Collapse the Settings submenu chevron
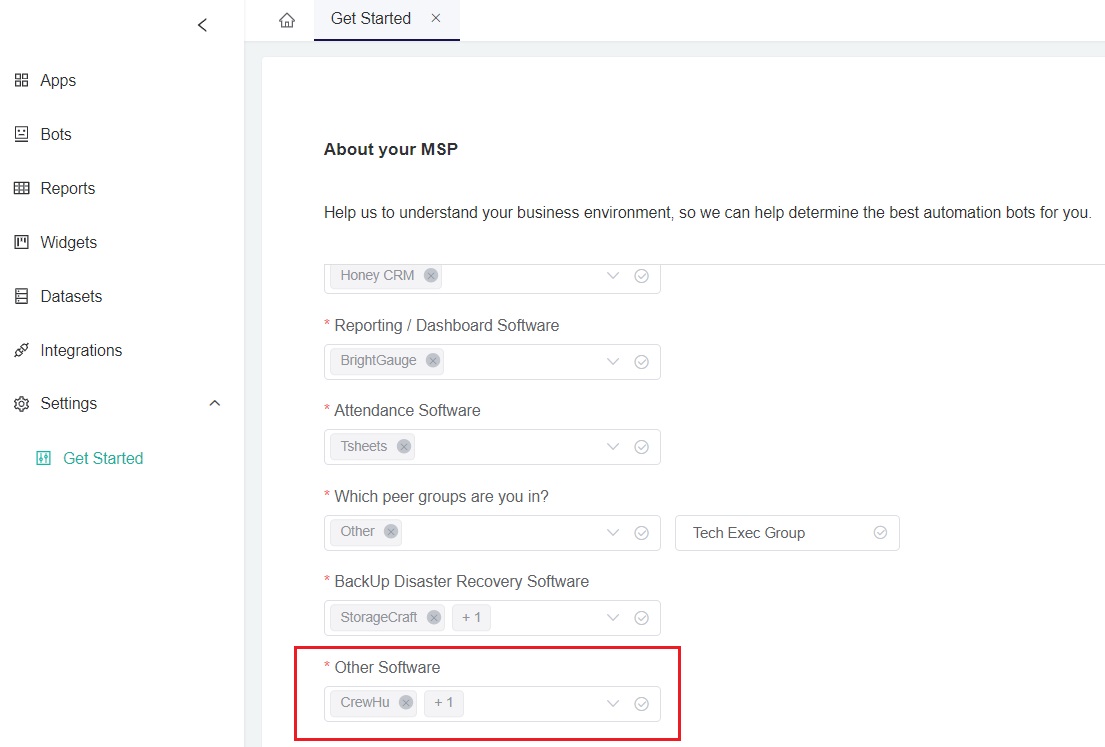1105x747 pixels. (x=214, y=403)
